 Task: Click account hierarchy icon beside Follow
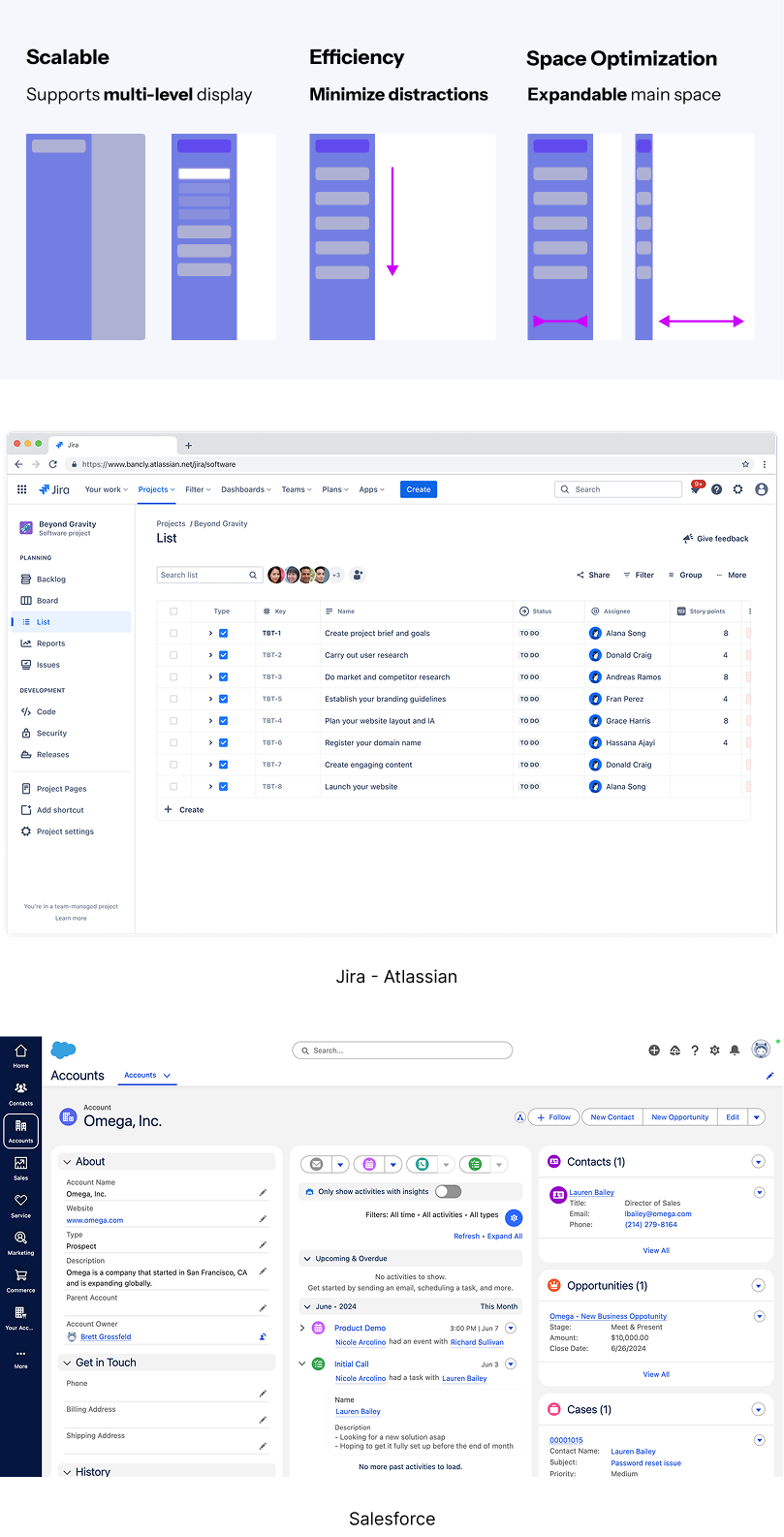click(520, 1117)
